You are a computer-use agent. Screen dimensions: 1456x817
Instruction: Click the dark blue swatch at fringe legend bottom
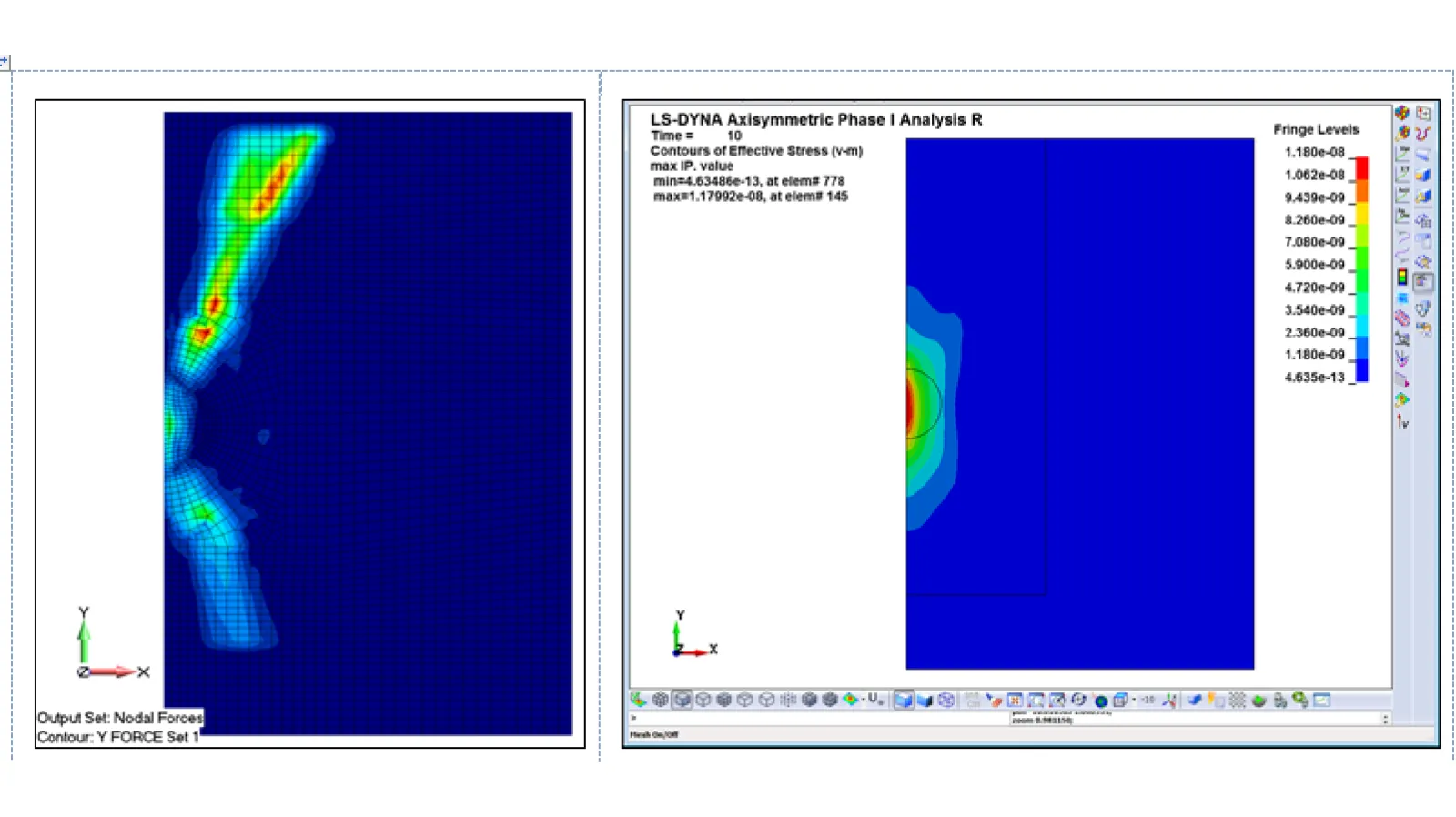(1362, 370)
